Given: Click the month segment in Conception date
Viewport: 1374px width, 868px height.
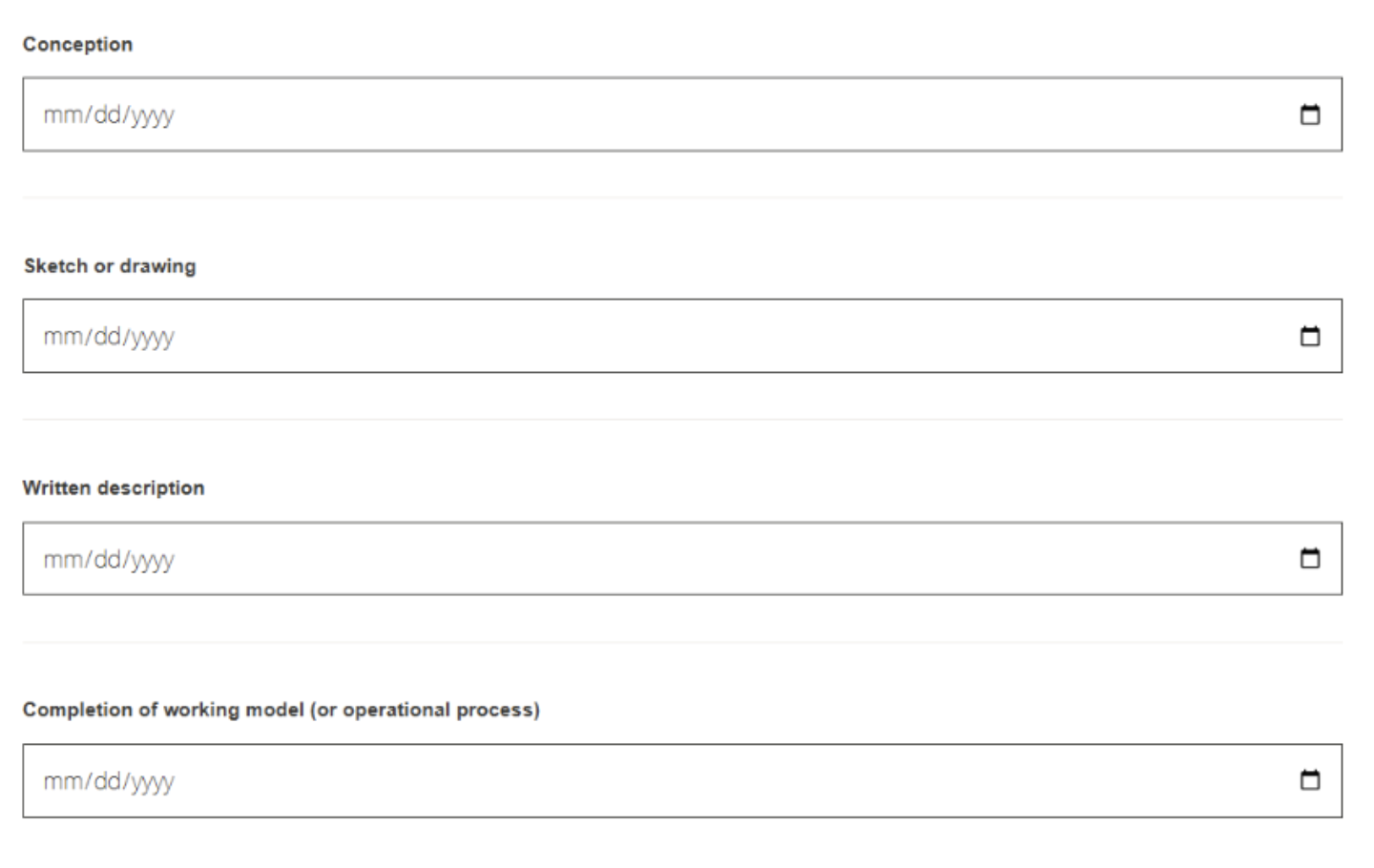Looking at the screenshot, I should 64,114.
